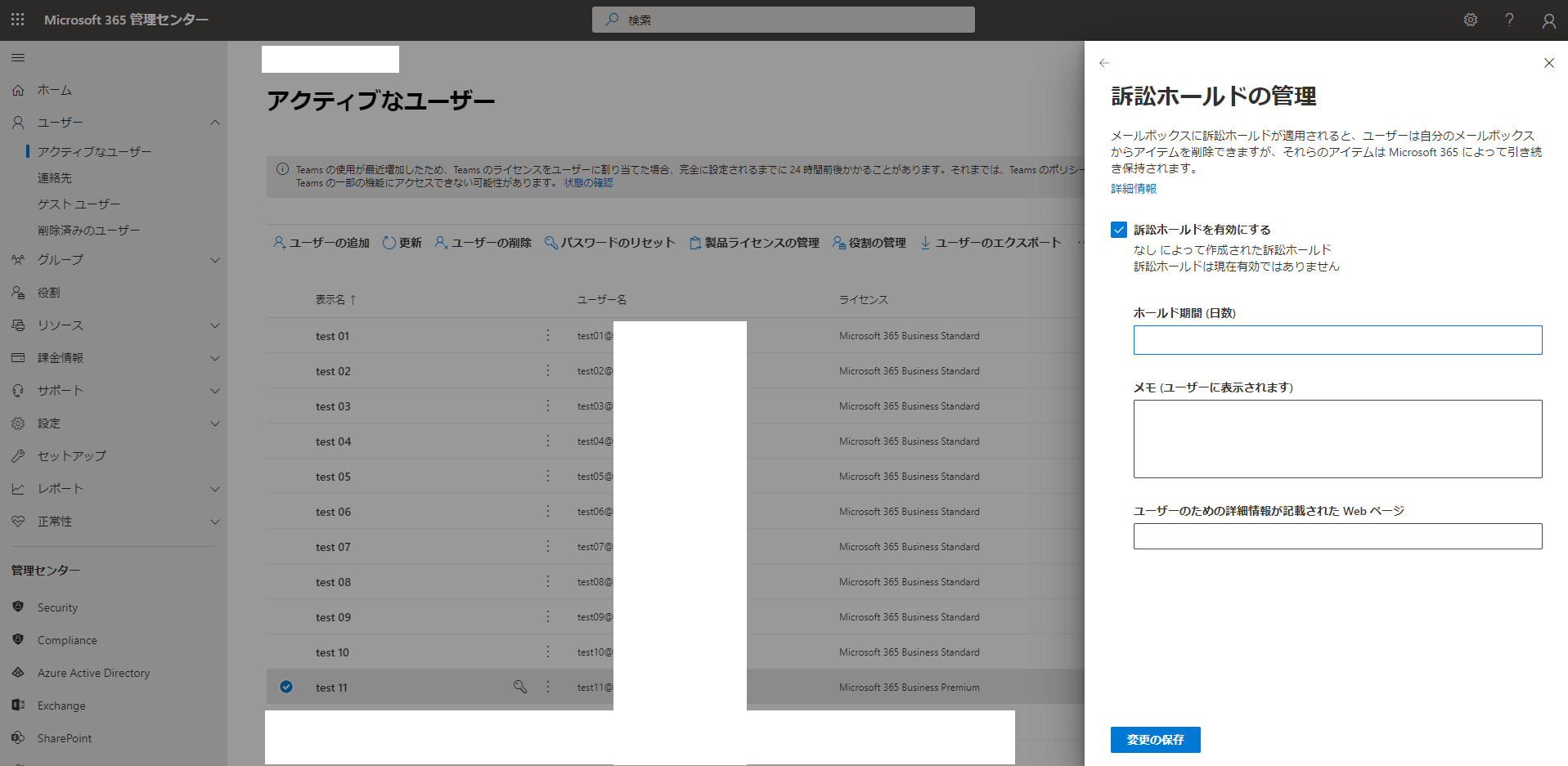Open the help question mark icon
Image resolution: width=1568 pixels, height=766 pixels.
coord(1510,20)
